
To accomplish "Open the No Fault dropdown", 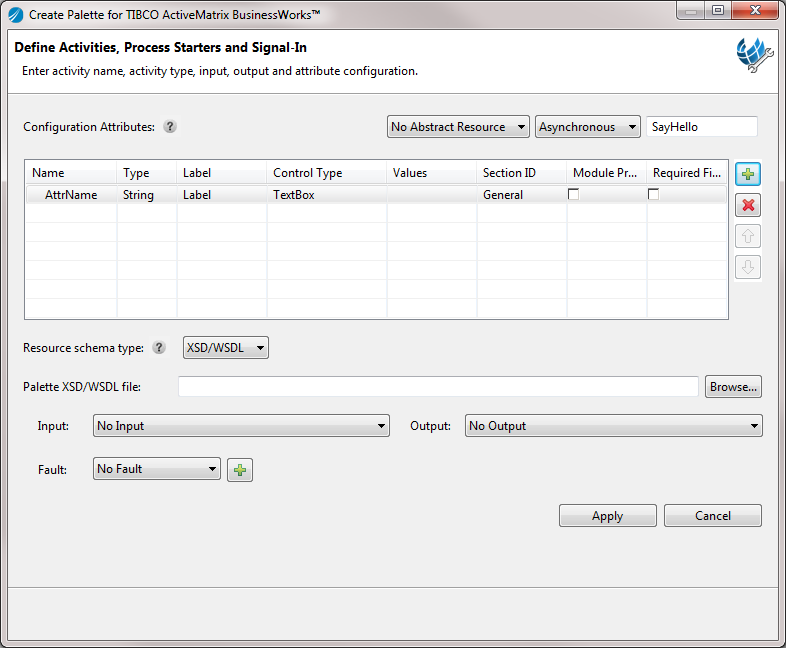I will (157, 469).
